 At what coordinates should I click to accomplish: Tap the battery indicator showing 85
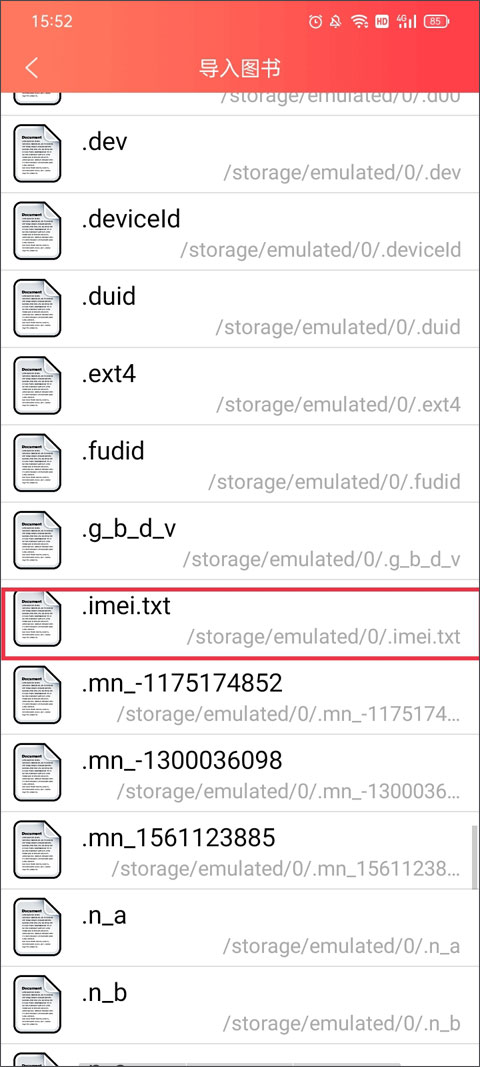[x=436, y=22]
